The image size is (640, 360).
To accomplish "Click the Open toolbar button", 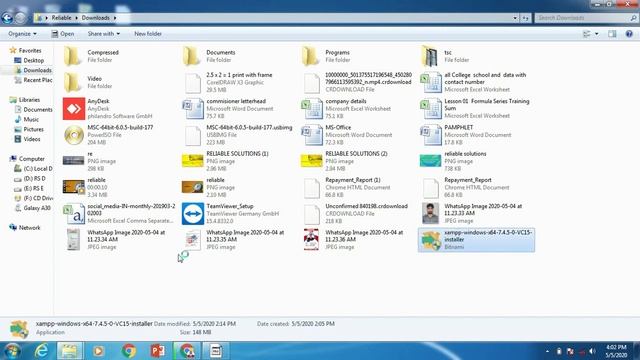I will 63,34.
